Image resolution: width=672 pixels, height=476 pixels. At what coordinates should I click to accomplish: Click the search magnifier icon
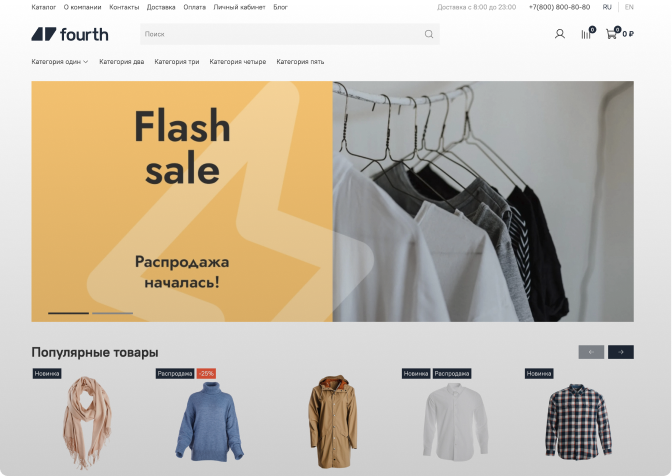[x=429, y=34]
